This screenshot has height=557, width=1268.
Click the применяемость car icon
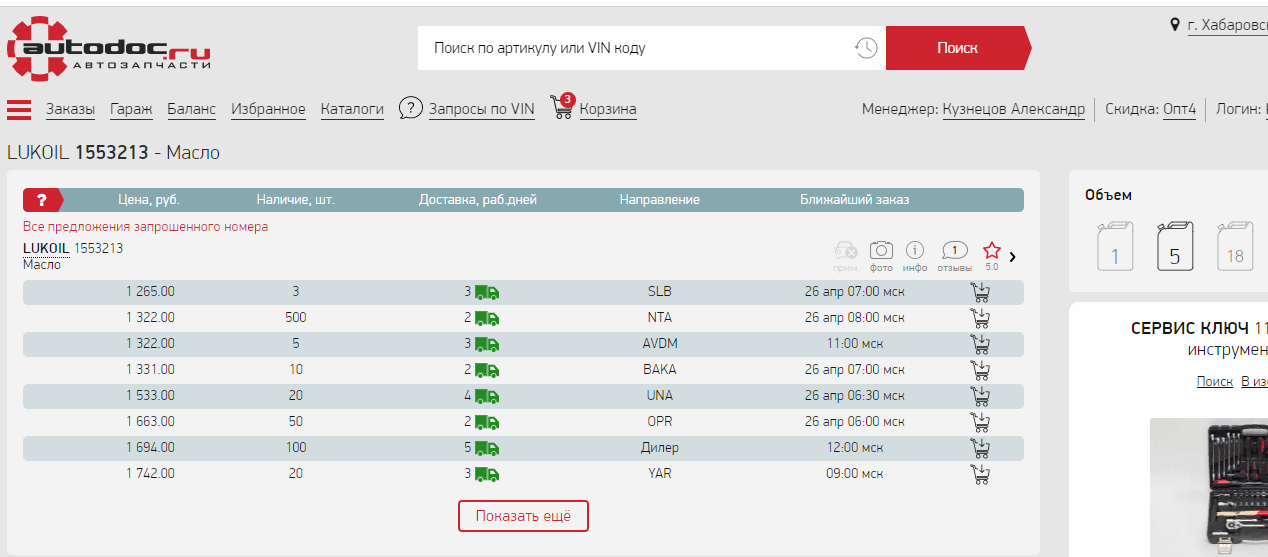pyautogui.click(x=845, y=251)
